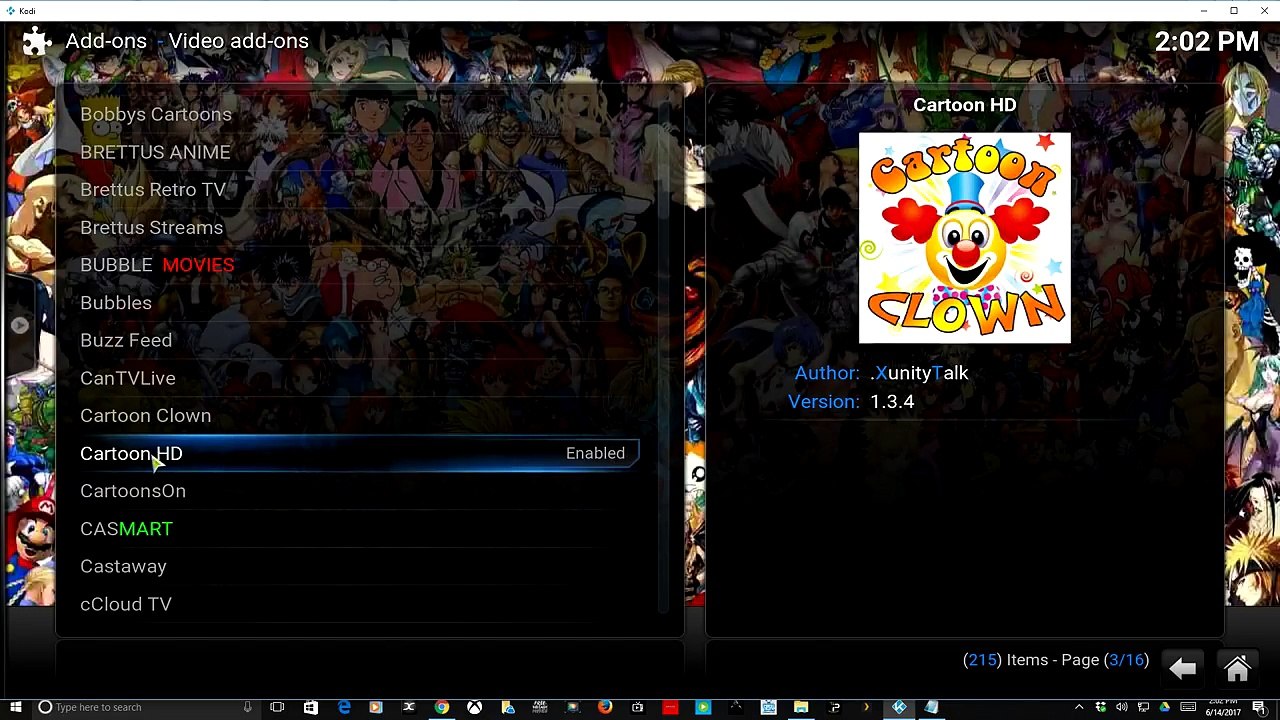Click the Kodi add-ons puzzle icon
The height and width of the screenshot is (720, 1280).
(x=36, y=41)
